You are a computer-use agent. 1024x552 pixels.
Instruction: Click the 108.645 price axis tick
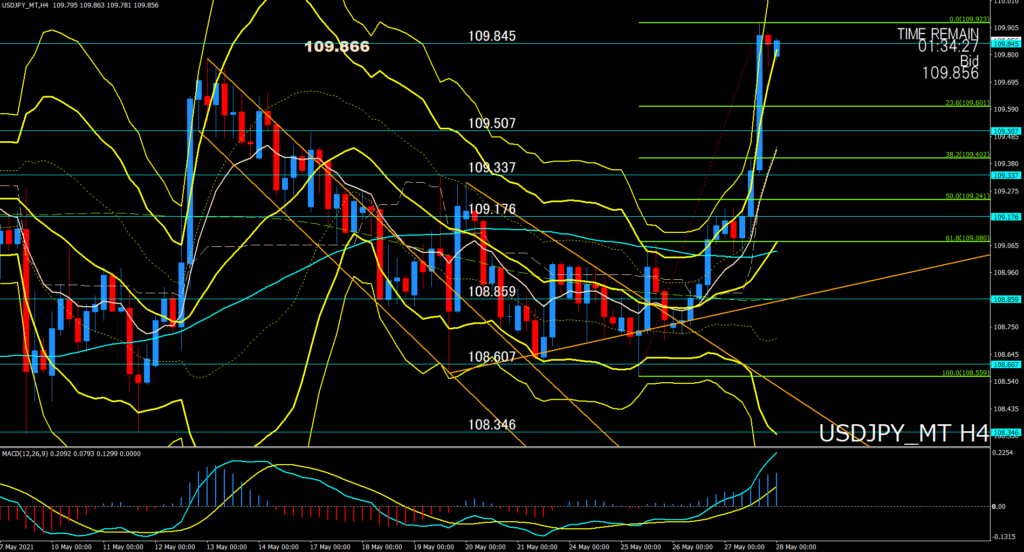(x=1006, y=354)
